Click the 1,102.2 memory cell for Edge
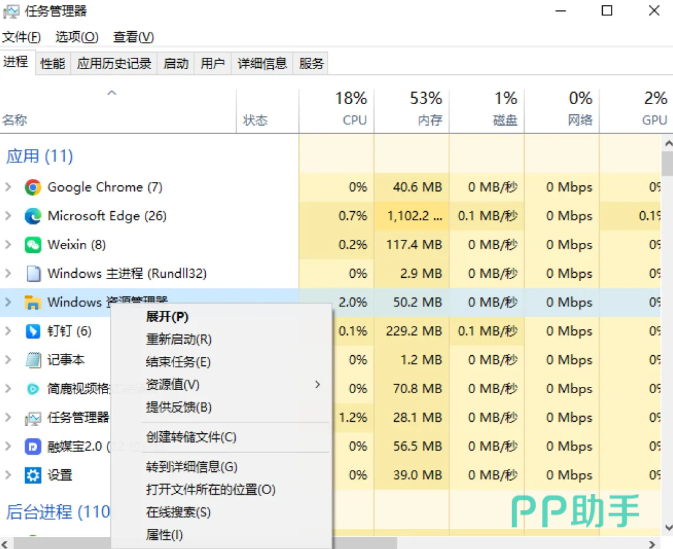This screenshot has width=673, height=549. coord(414,216)
